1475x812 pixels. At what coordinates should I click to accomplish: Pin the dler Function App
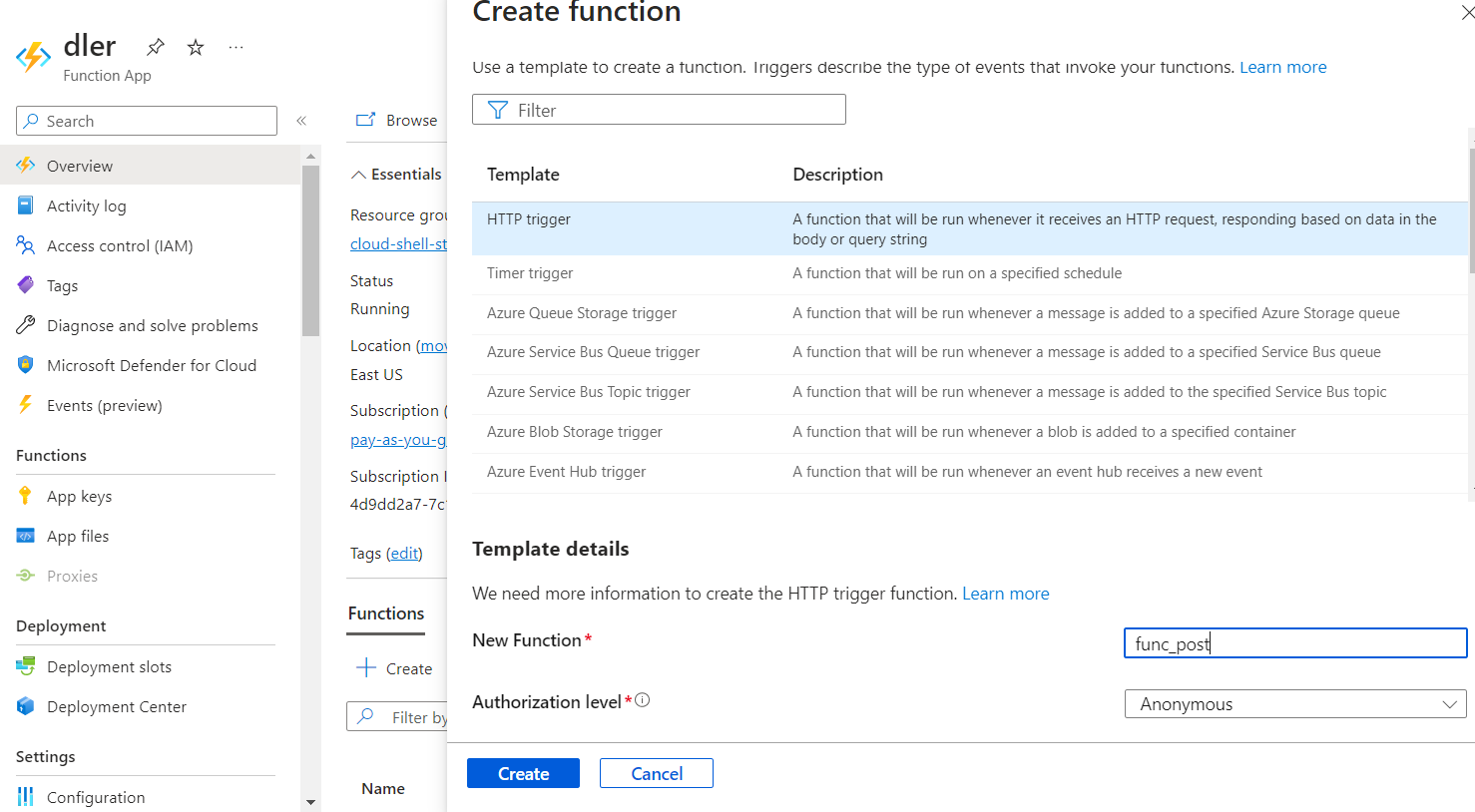tap(156, 47)
